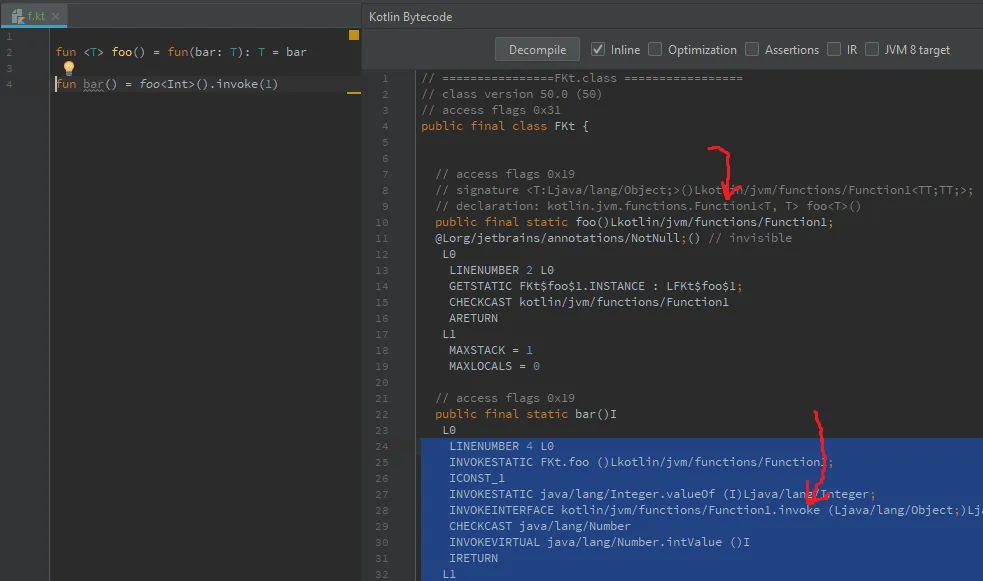Viewport: 983px width, 581px height.
Task: Click the yellow lightbulb intention icon
Action: (69, 67)
